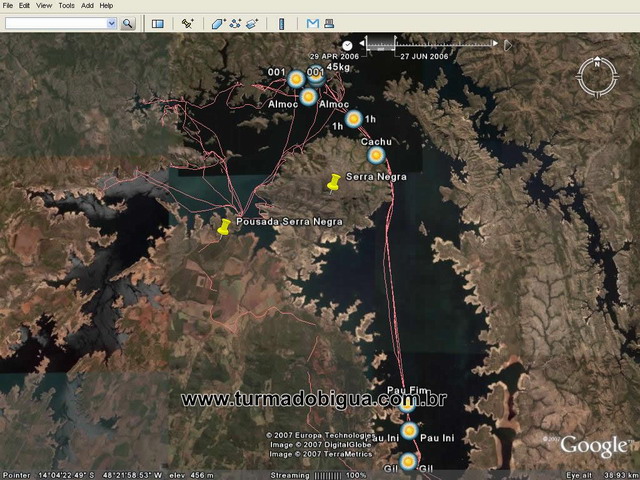Select the Add Path tool
The height and width of the screenshot is (480, 640).
235,24
